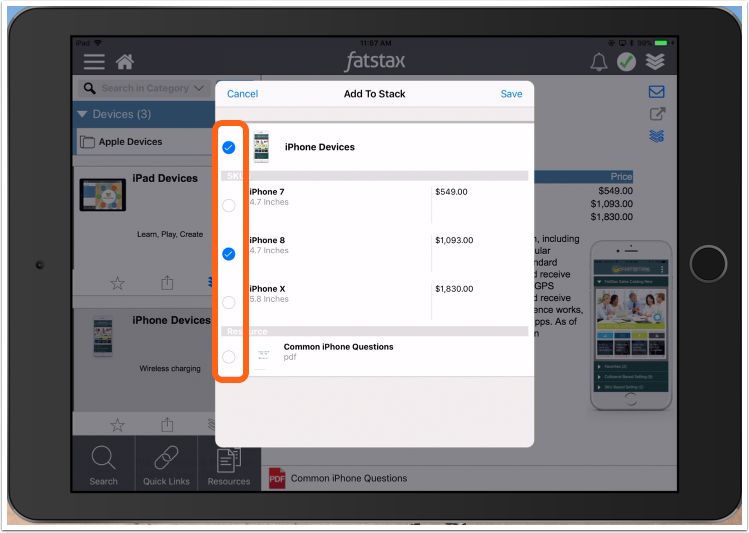Click Common iPhone Questions pdf thumbnail
The image size is (749, 533).
263,356
